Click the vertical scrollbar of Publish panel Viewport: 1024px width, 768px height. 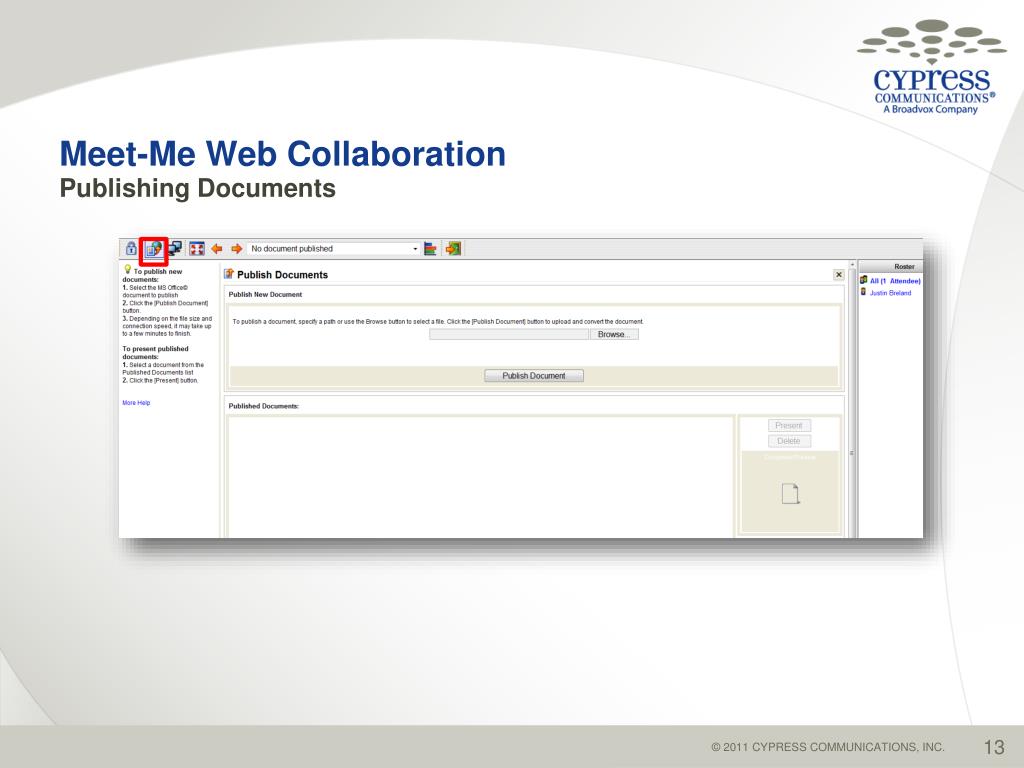click(852, 398)
